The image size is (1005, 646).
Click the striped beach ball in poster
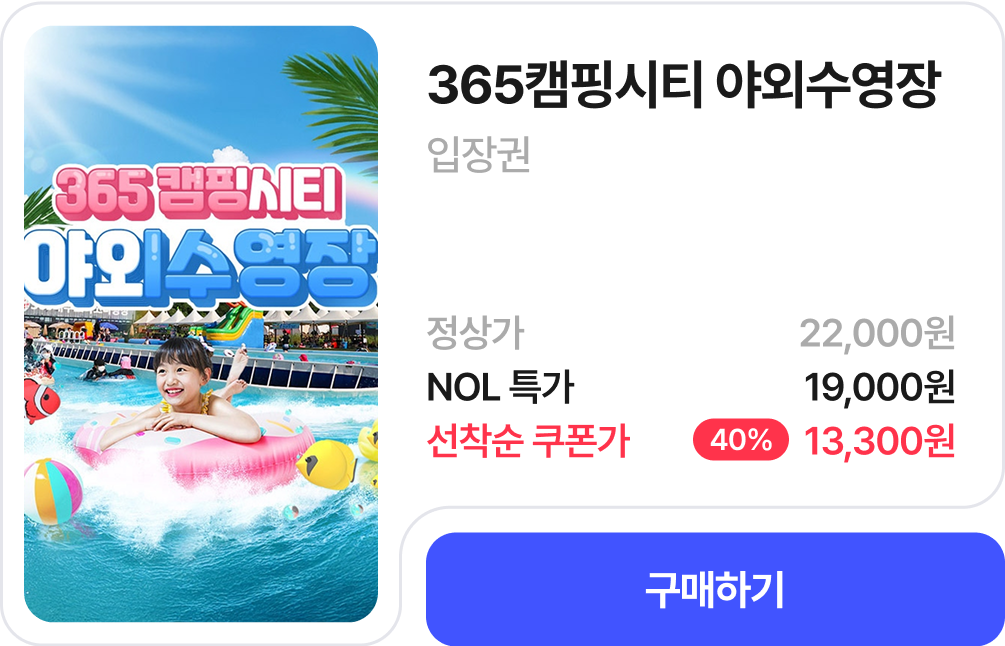[53, 491]
